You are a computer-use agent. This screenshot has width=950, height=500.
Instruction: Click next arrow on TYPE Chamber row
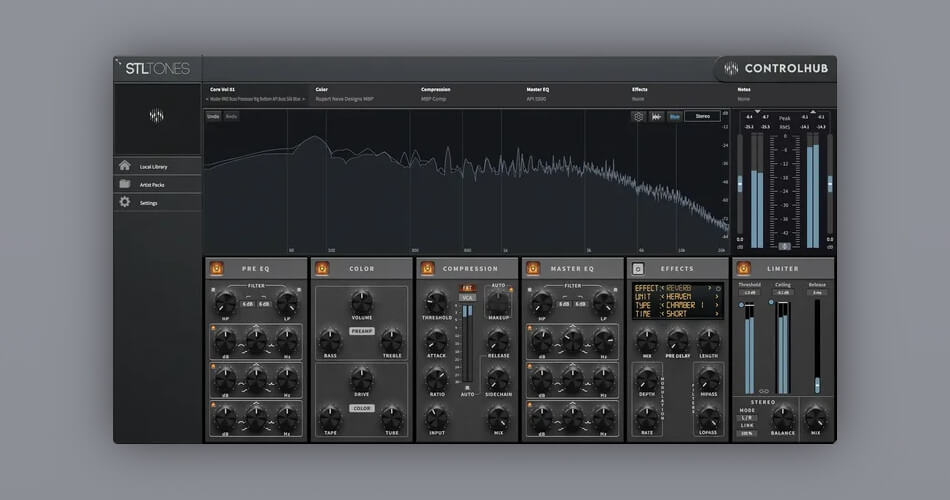716,305
